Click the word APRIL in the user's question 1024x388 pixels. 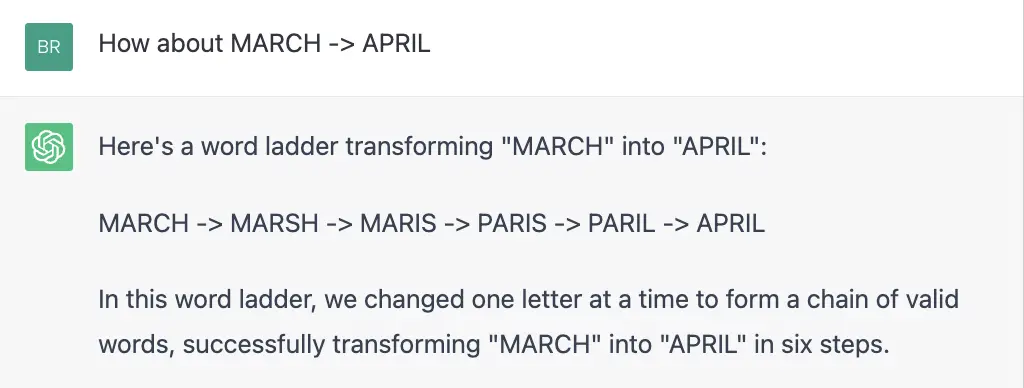[x=396, y=44]
